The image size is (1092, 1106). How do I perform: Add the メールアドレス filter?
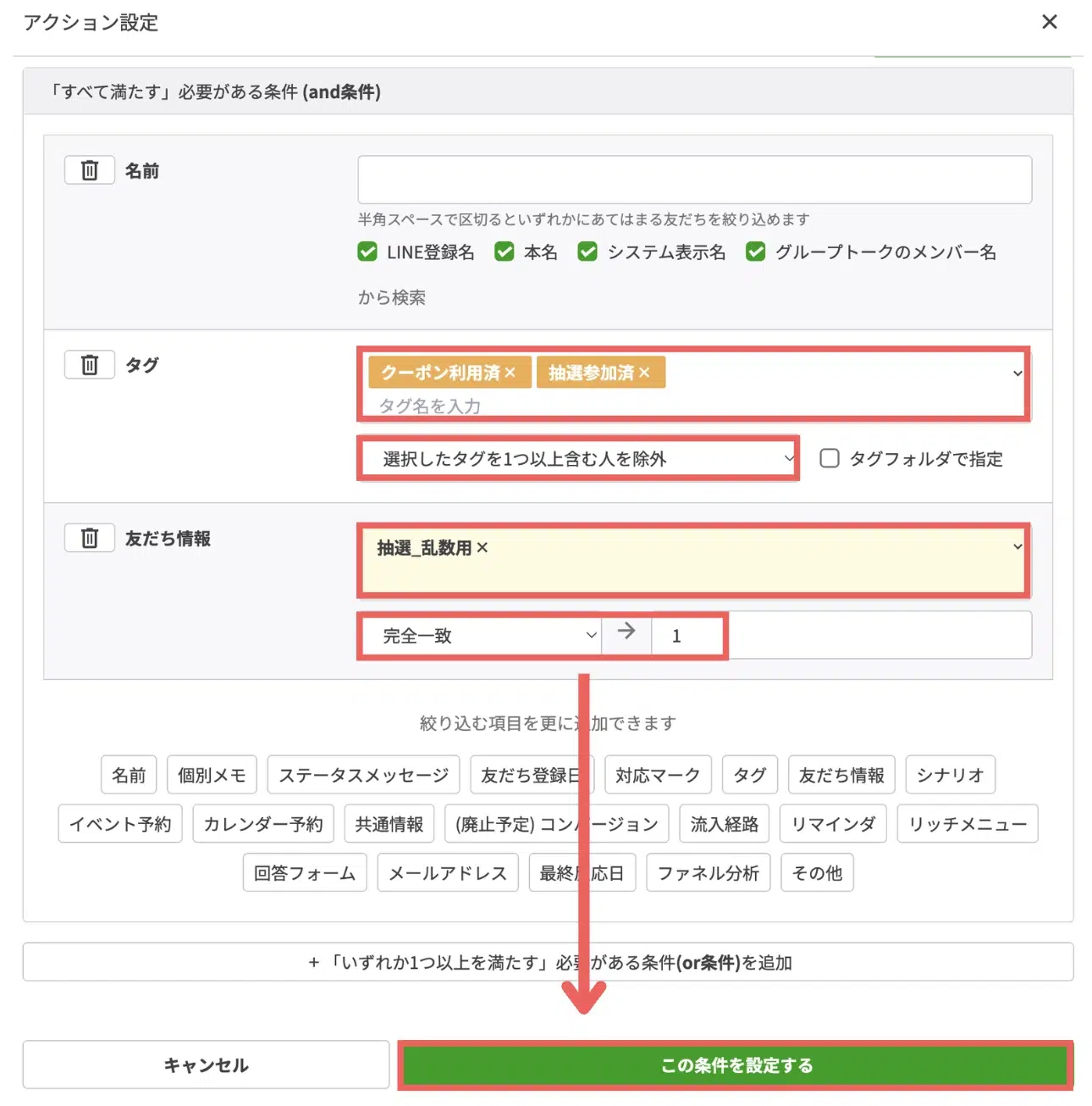[x=448, y=873]
